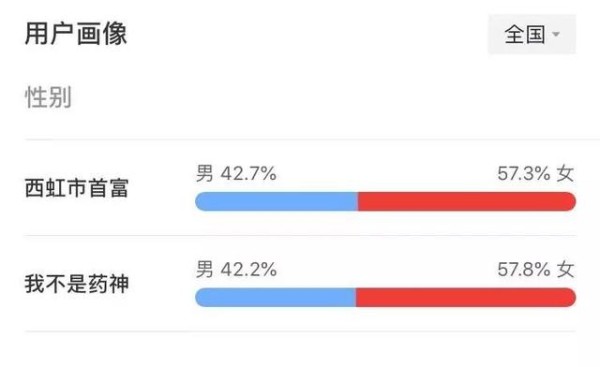Screen dimensions: 600x367
Task: Click the 57.8% 女 label
Action: 535,269
